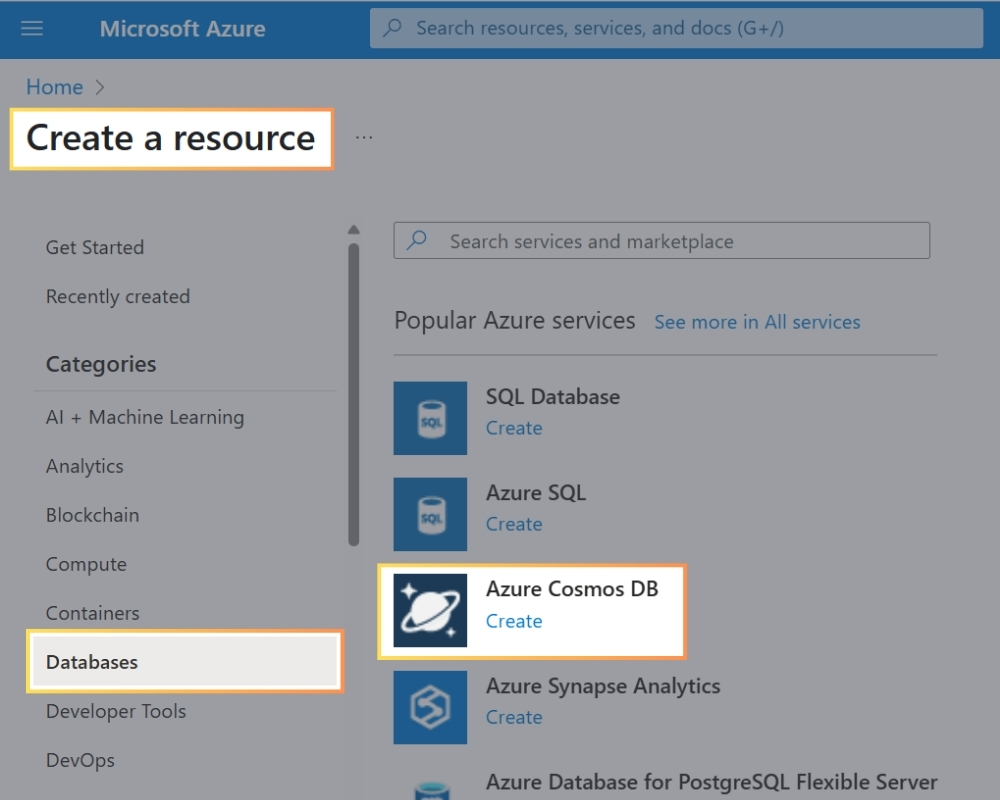Click the breadcrumb chevron after Home

[x=99, y=87]
